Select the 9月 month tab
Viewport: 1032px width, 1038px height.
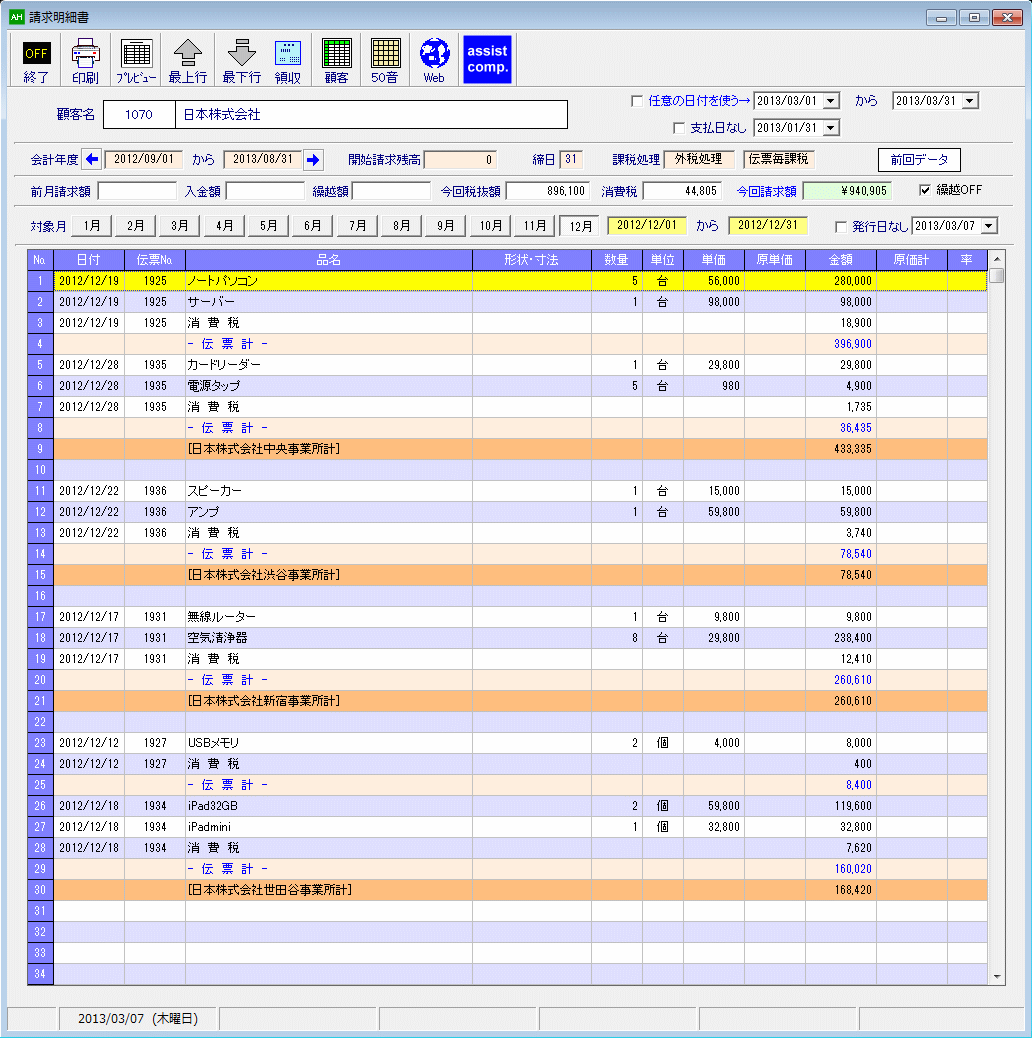pyautogui.click(x=446, y=226)
